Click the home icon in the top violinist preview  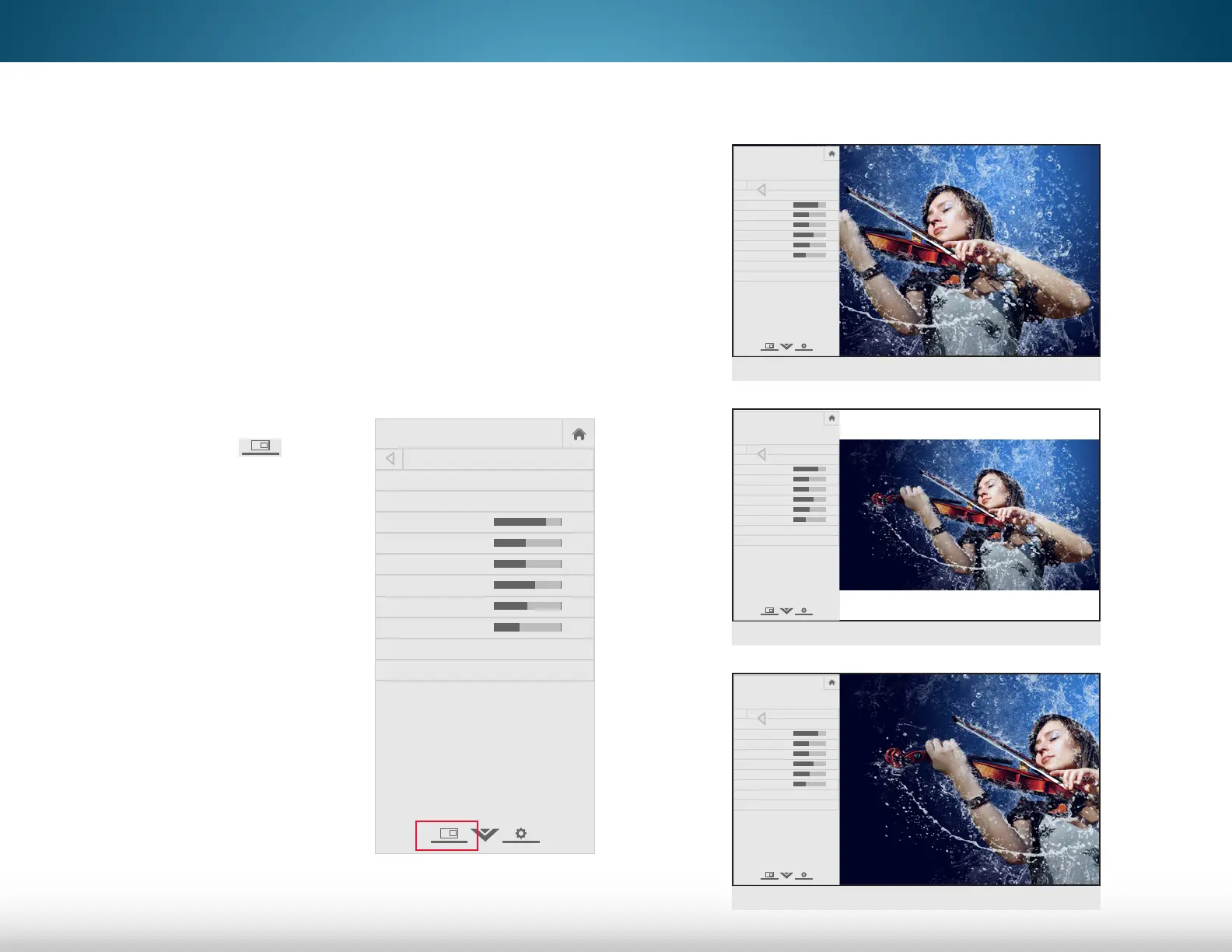831,154
